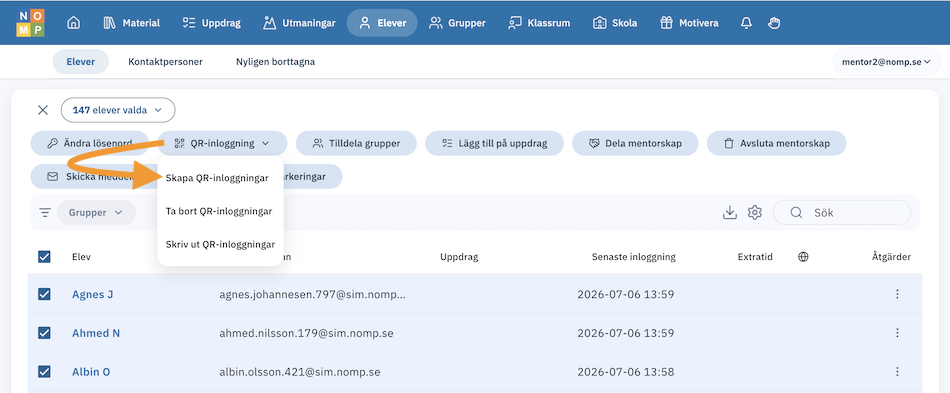Open the Uppdrag section
The height and width of the screenshot is (393, 950).
211,23
